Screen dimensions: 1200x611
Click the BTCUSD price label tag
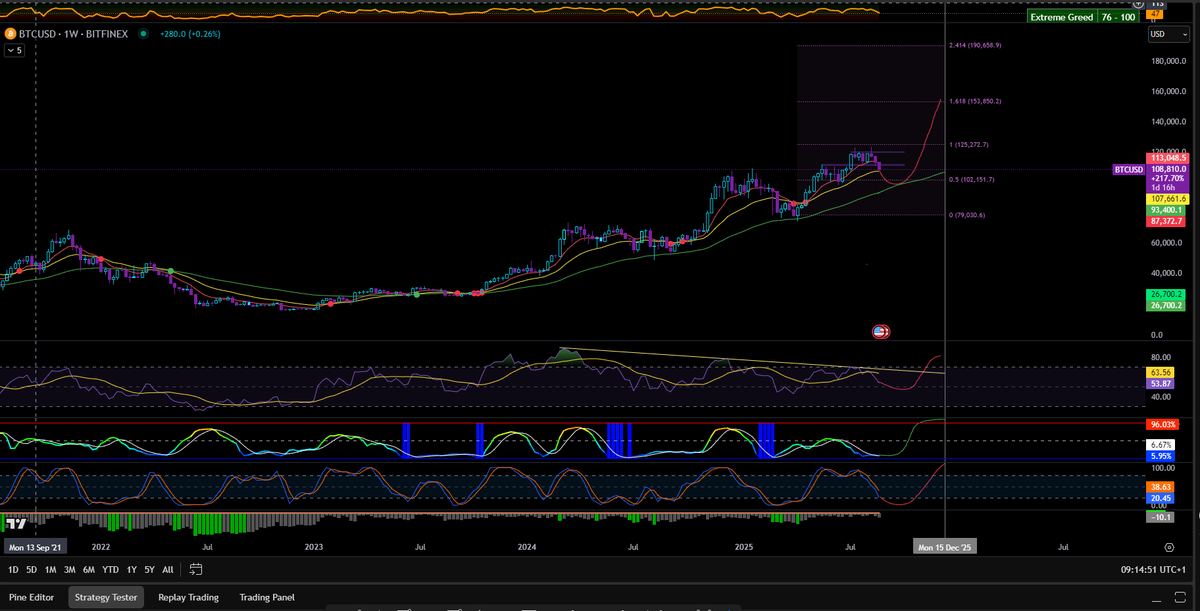pos(1129,170)
